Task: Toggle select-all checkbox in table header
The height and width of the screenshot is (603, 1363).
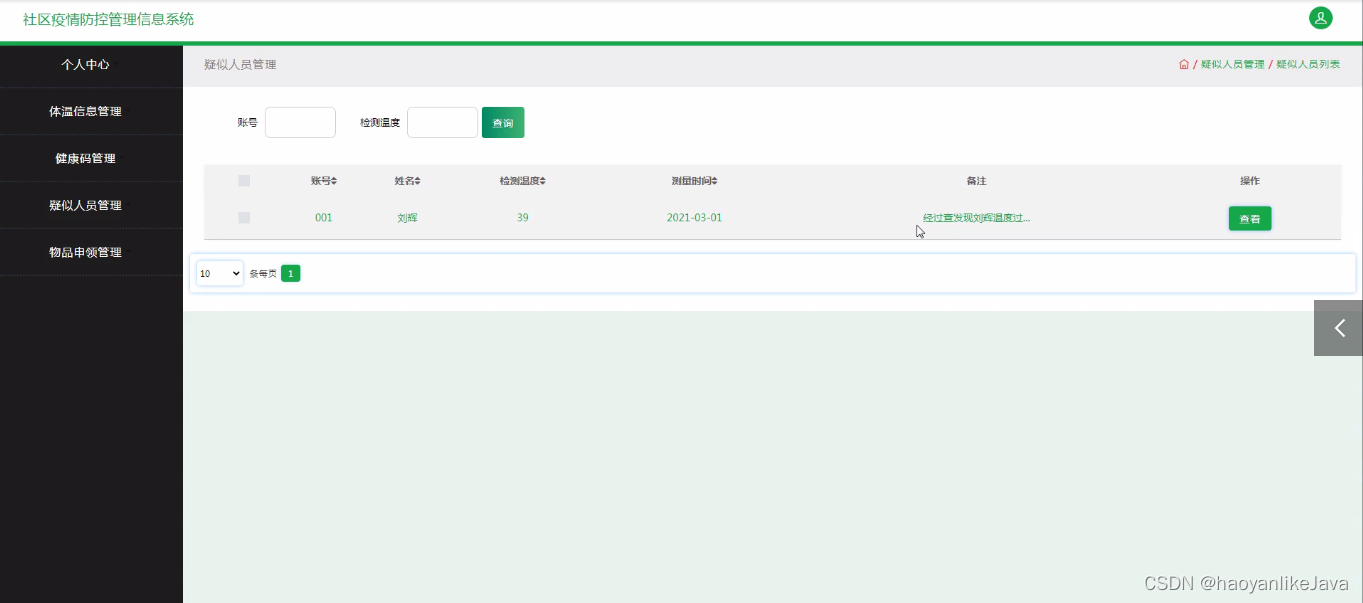Action: [244, 181]
